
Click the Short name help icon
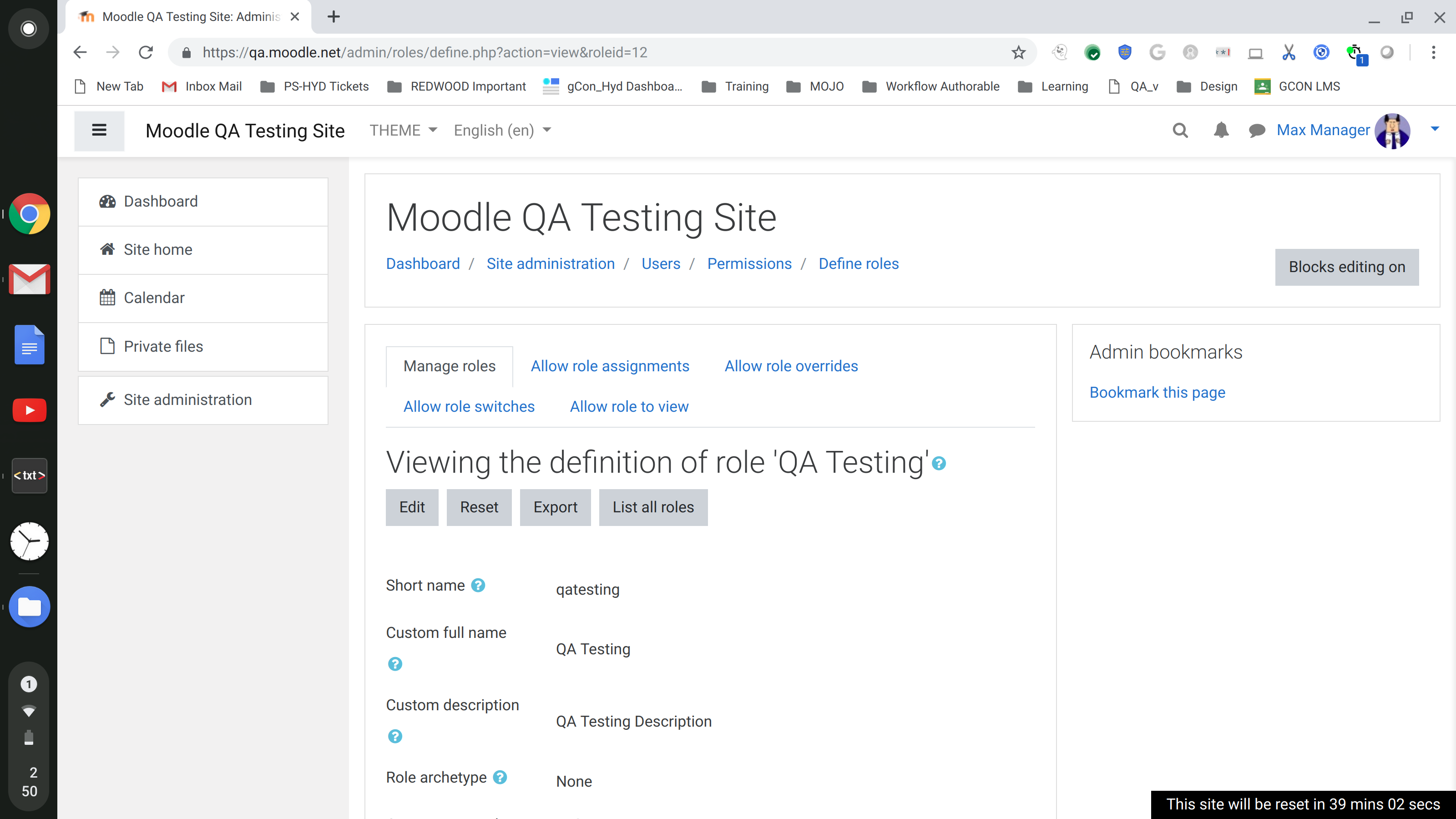pos(478,585)
